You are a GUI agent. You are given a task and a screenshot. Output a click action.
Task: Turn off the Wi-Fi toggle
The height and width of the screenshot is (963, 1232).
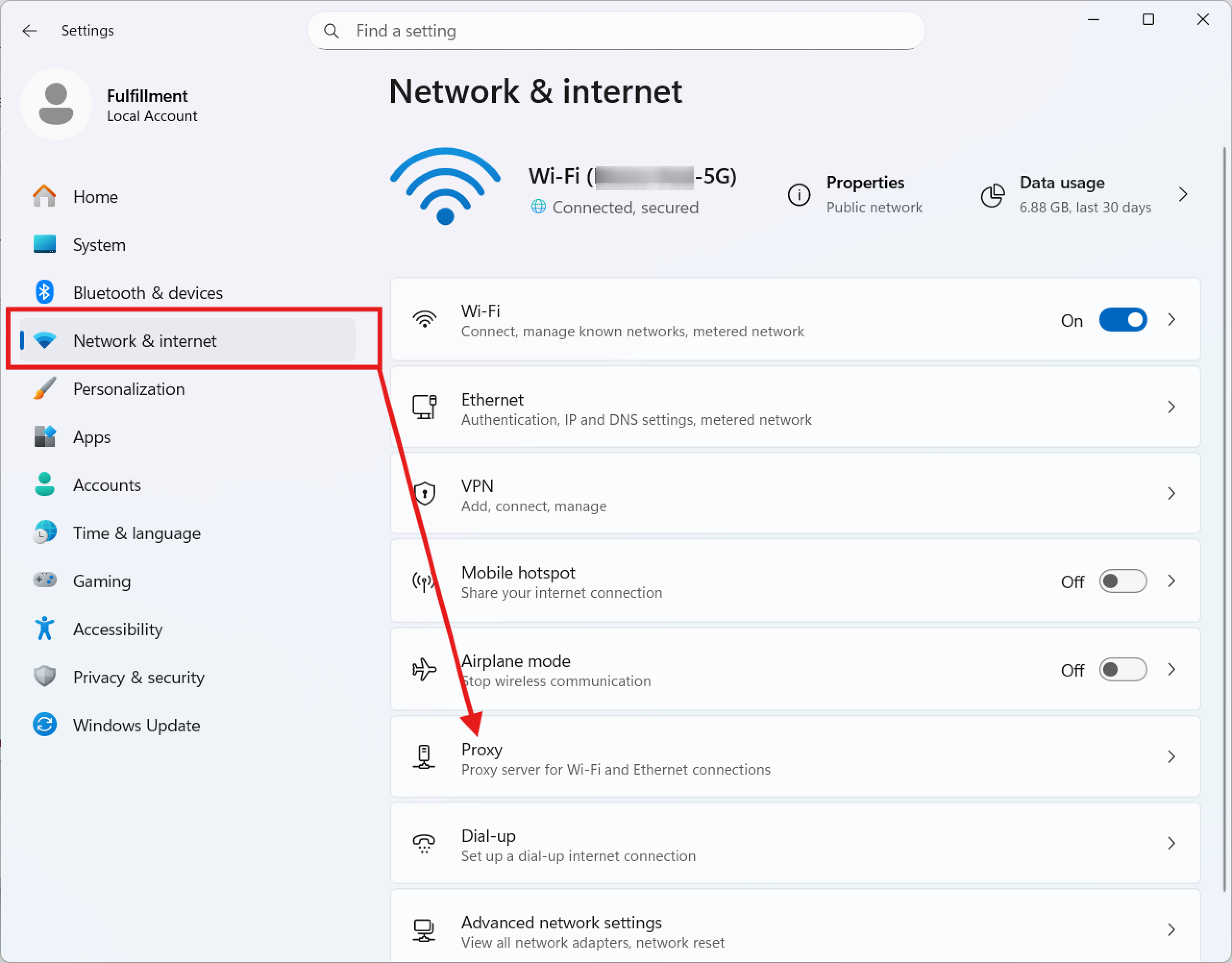pyautogui.click(x=1122, y=320)
